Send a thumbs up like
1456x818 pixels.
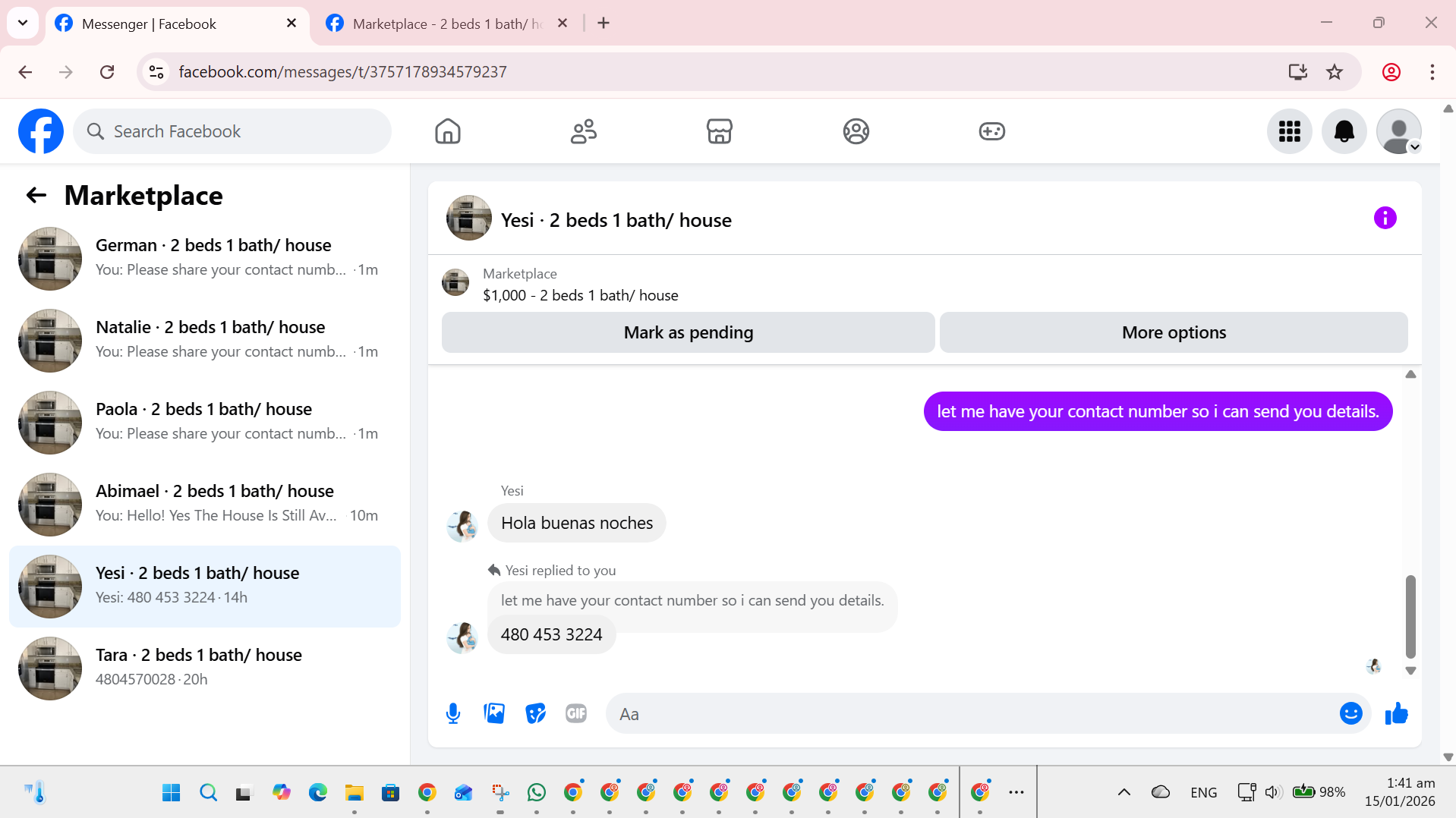coord(1396,713)
